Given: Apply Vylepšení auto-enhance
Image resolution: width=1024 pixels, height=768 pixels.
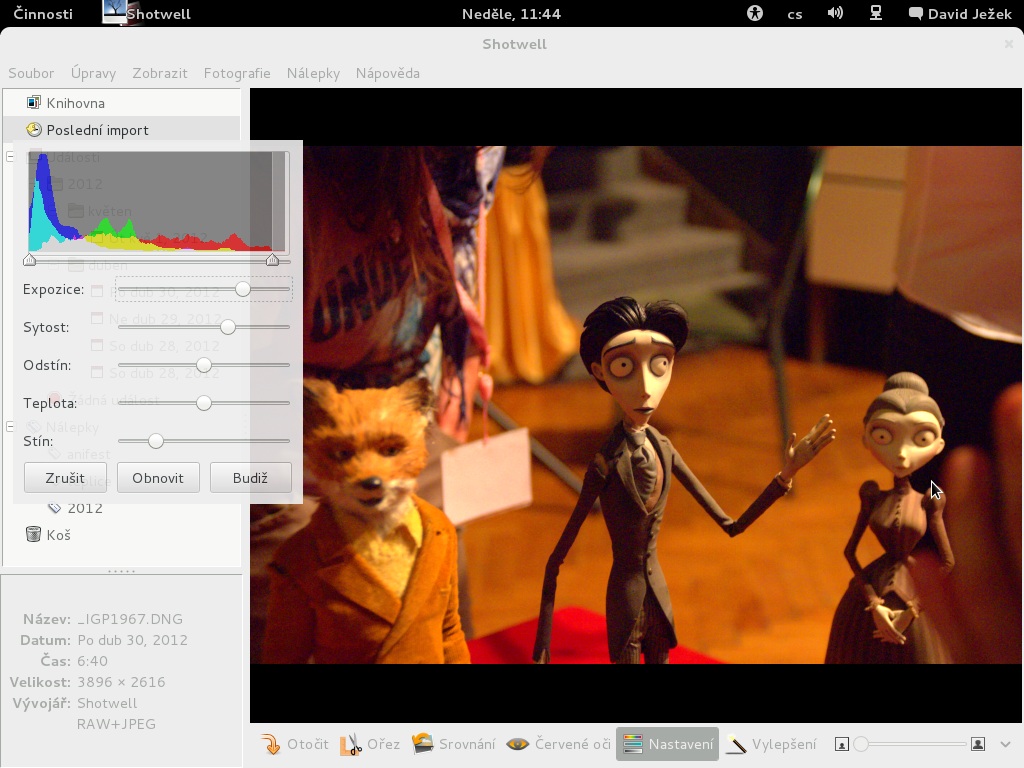Looking at the screenshot, I should (771, 744).
